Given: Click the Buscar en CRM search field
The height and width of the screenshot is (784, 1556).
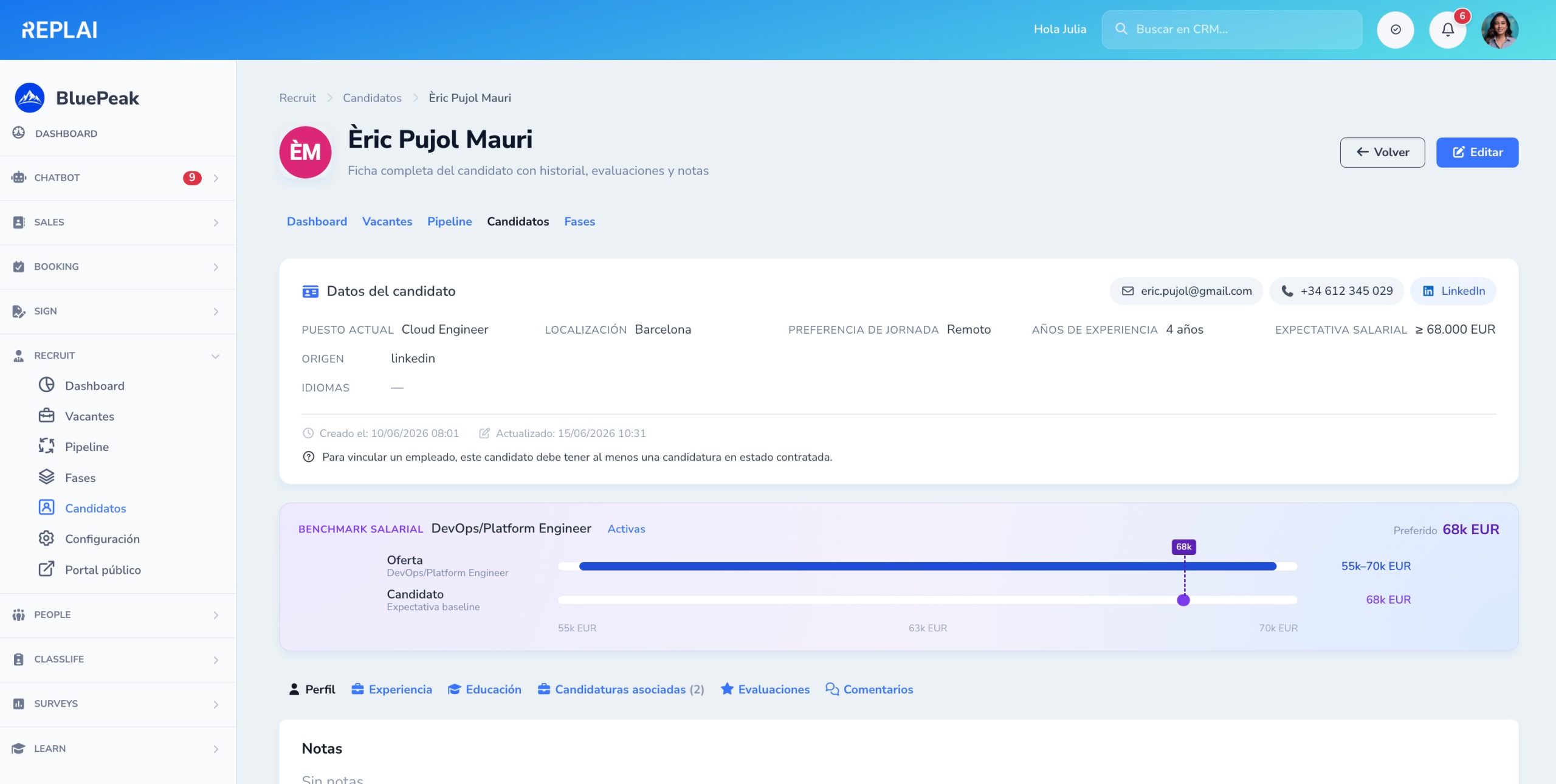Looking at the screenshot, I should pyautogui.click(x=1231, y=29).
